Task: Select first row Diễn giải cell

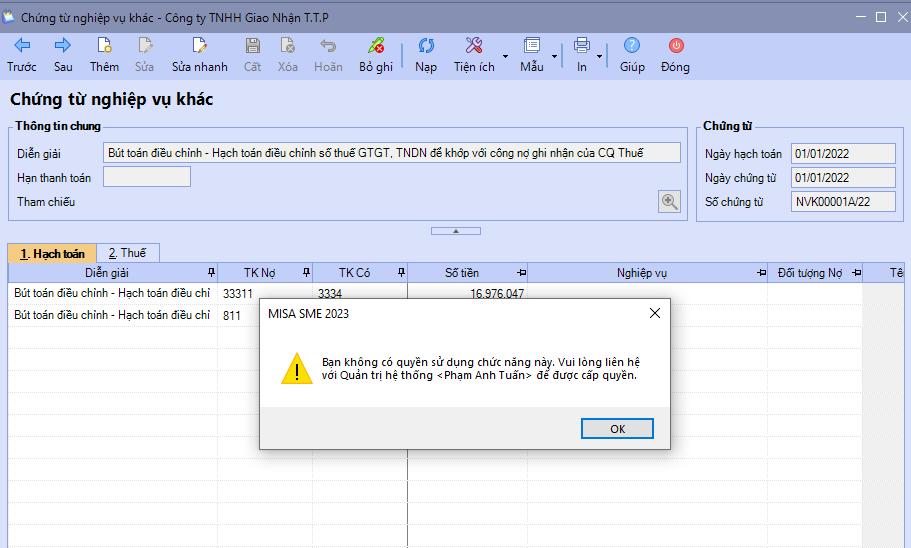Action: [x=113, y=293]
